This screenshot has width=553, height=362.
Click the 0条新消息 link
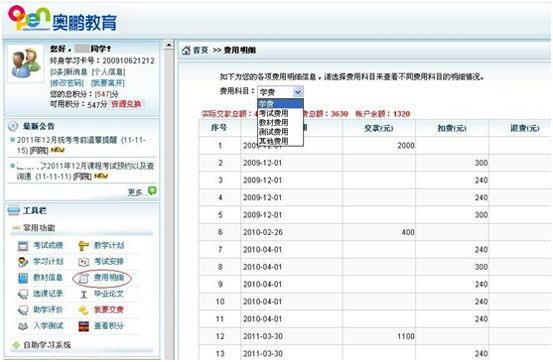tap(69, 72)
